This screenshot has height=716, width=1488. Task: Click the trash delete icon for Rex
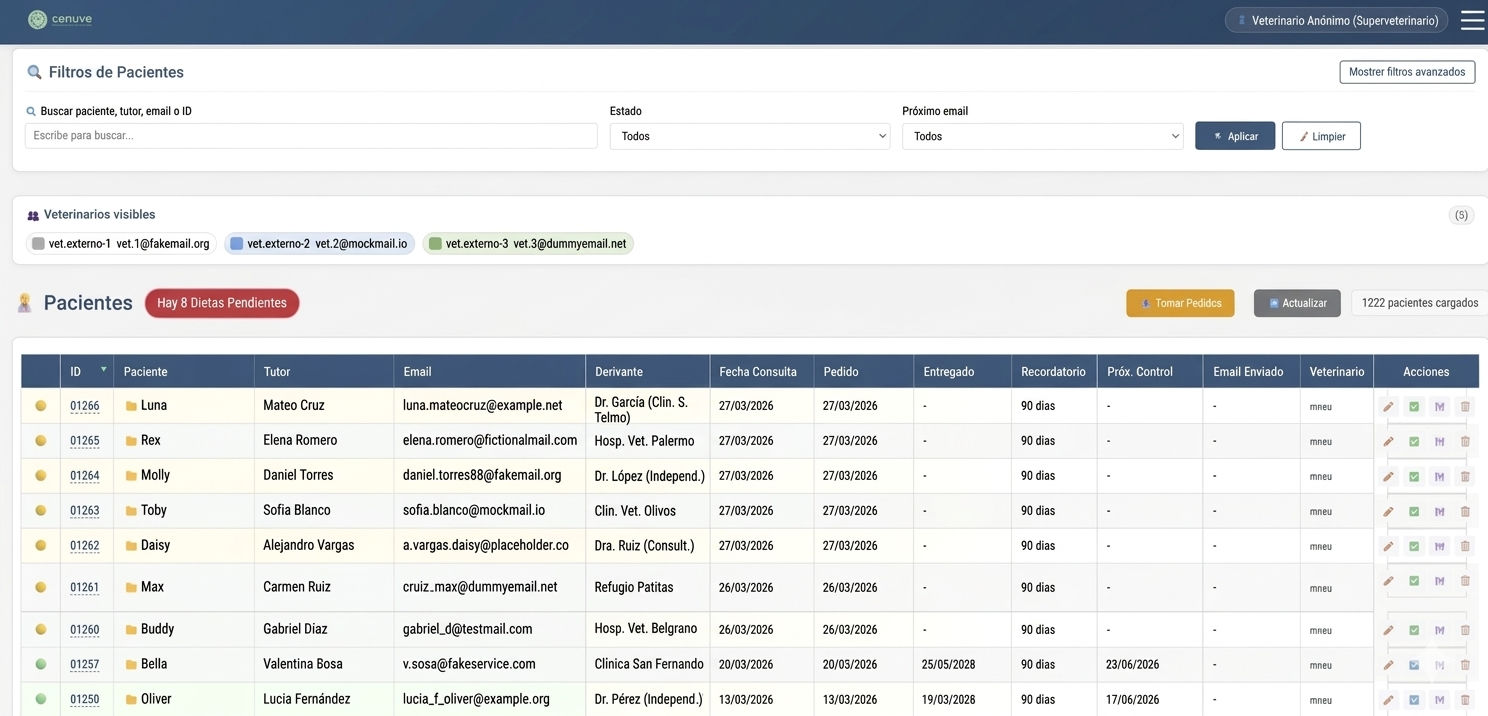(1465, 441)
